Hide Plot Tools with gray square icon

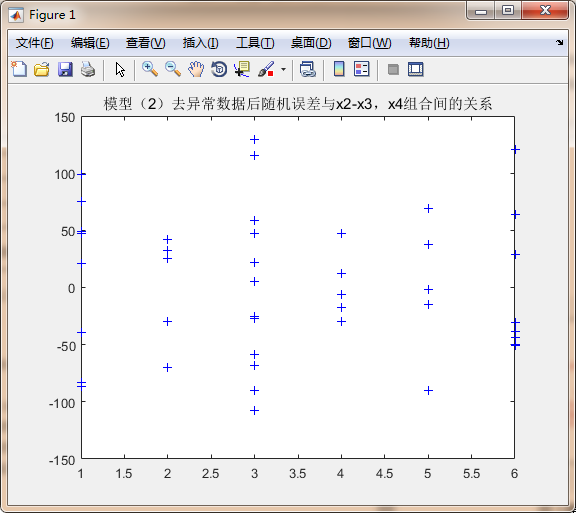tap(393, 69)
